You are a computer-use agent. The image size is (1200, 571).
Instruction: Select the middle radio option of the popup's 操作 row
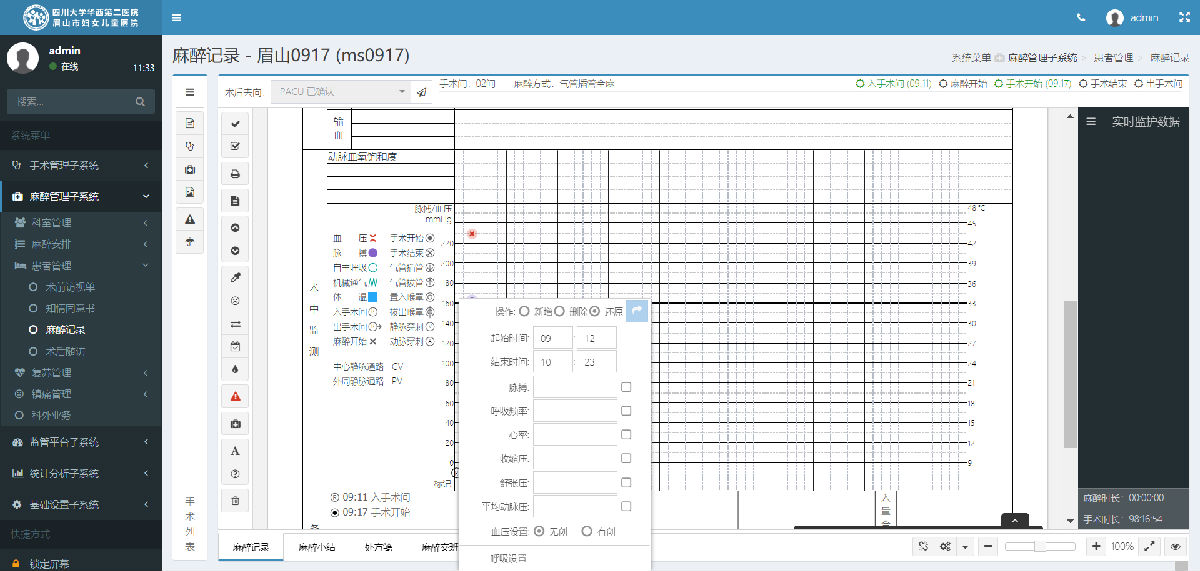(x=560, y=311)
